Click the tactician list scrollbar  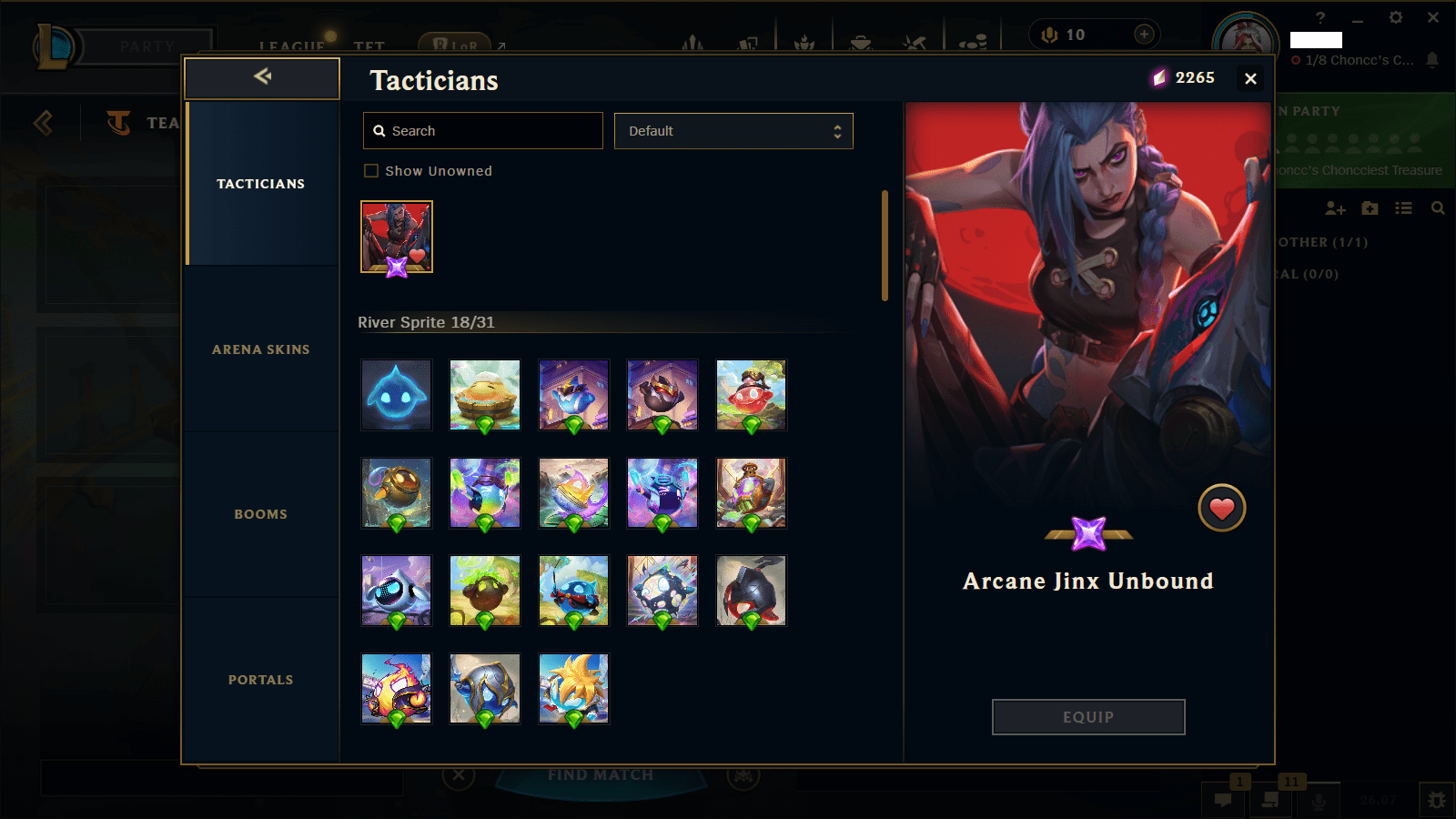[885, 246]
